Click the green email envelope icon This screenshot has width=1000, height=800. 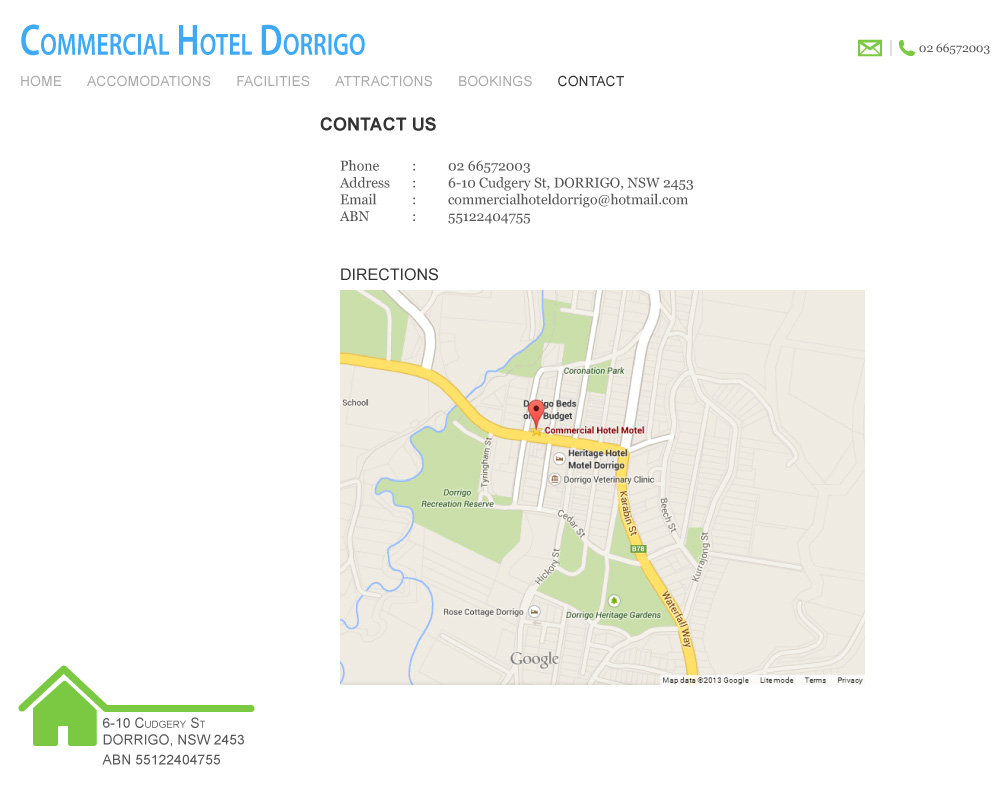870,48
